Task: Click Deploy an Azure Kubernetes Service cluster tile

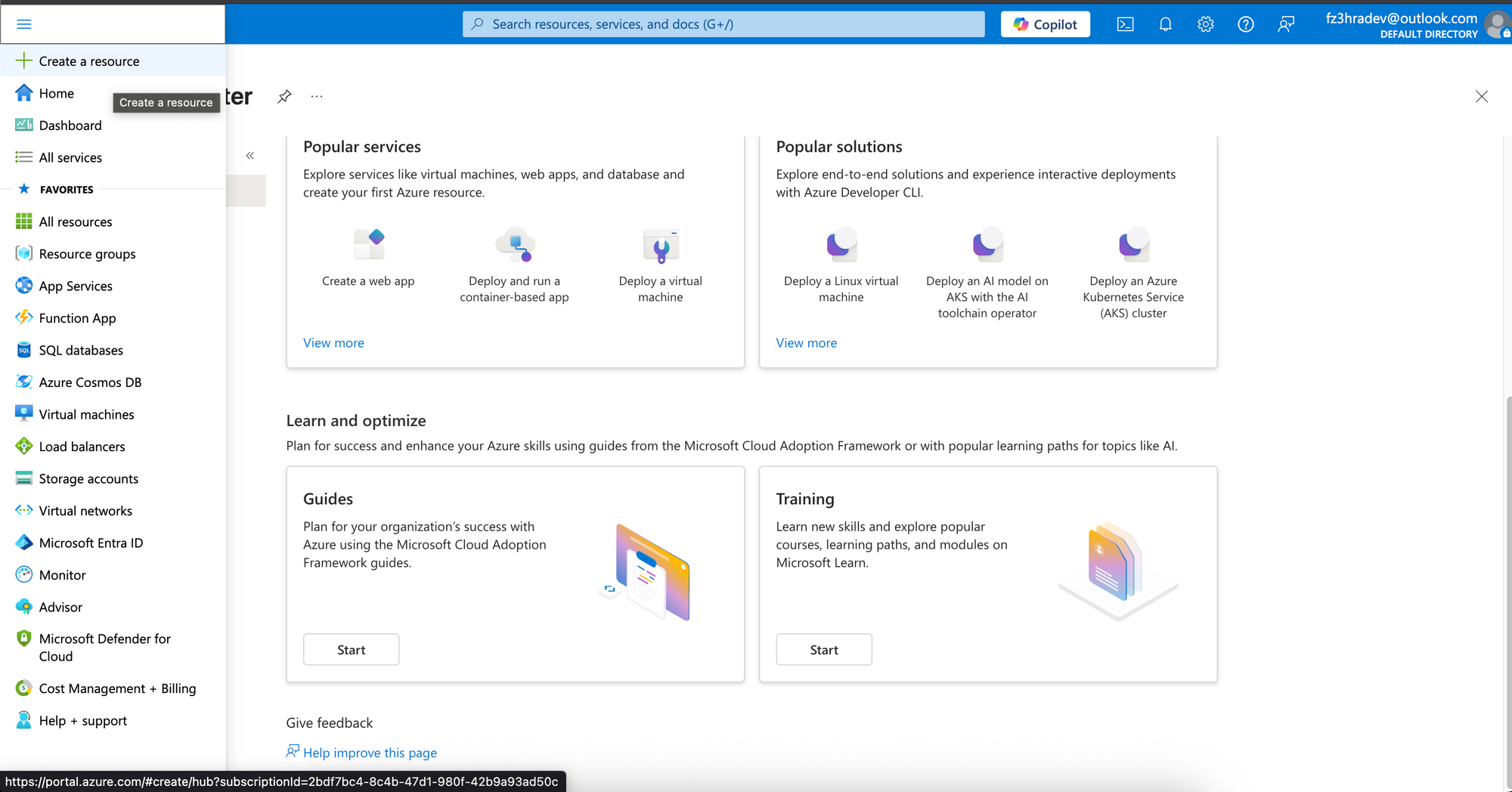Action: point(1133,273)
